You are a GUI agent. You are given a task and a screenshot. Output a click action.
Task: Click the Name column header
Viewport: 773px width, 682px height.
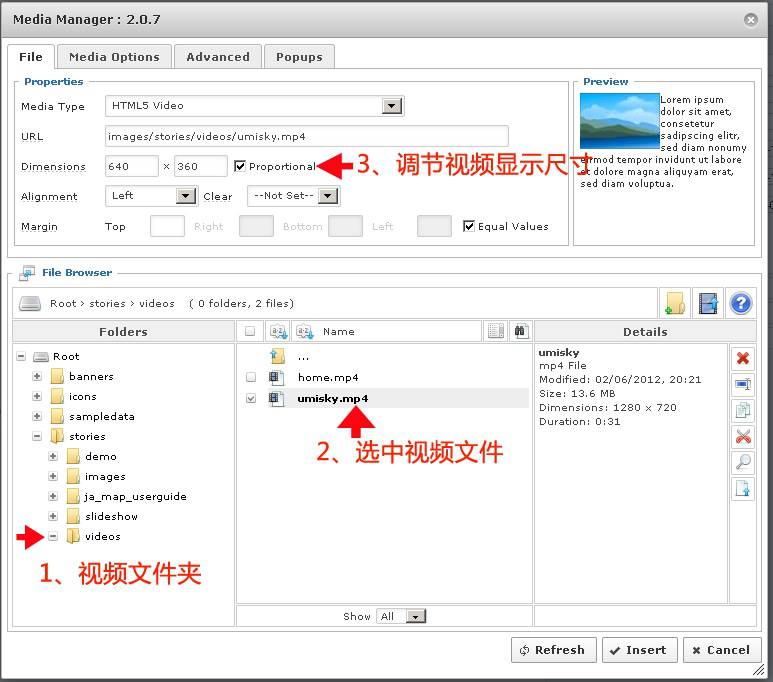coord(339,331)
